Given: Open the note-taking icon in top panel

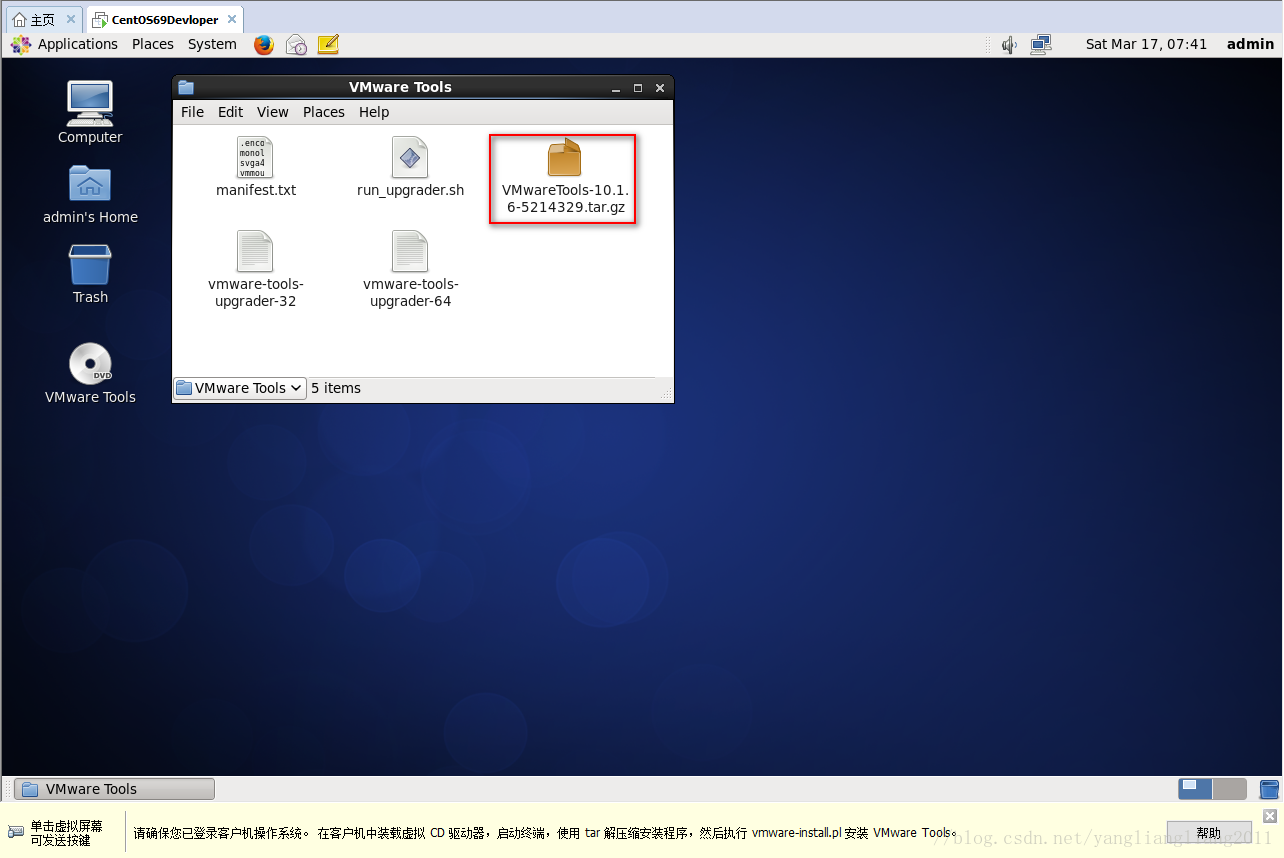Looking at the screenshot, I should (328, 44).
